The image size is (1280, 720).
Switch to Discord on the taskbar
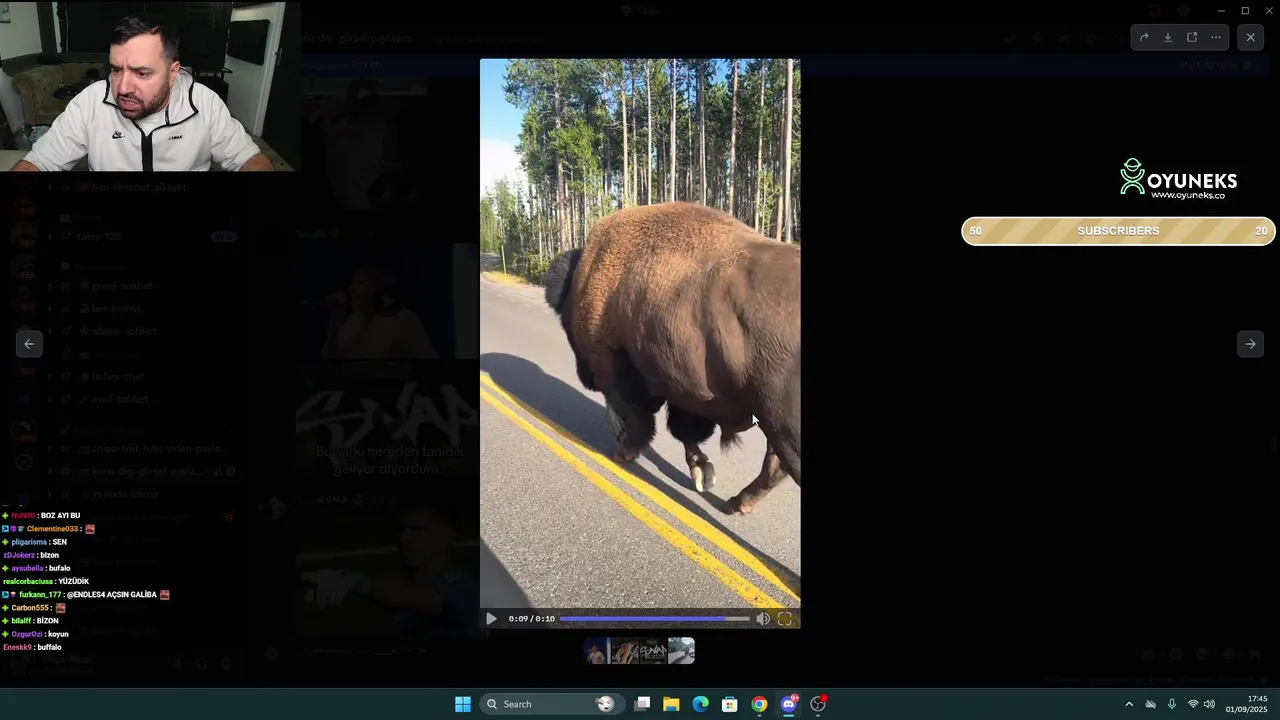(x=789, y=704)
